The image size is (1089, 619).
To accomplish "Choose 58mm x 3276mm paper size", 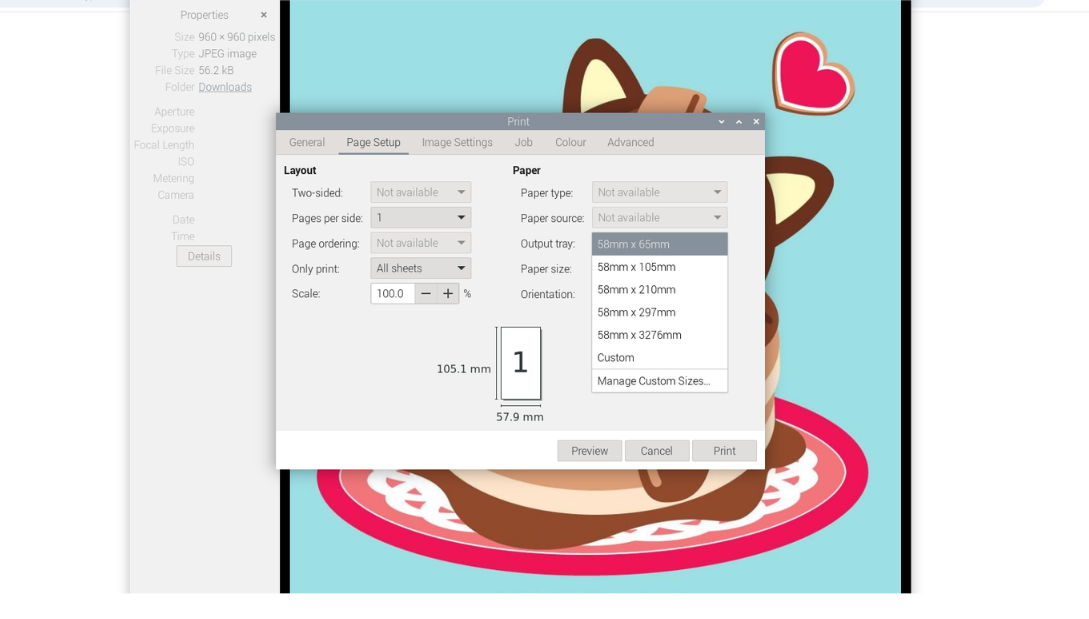I will pyautogui.click(x=660, y=335).
